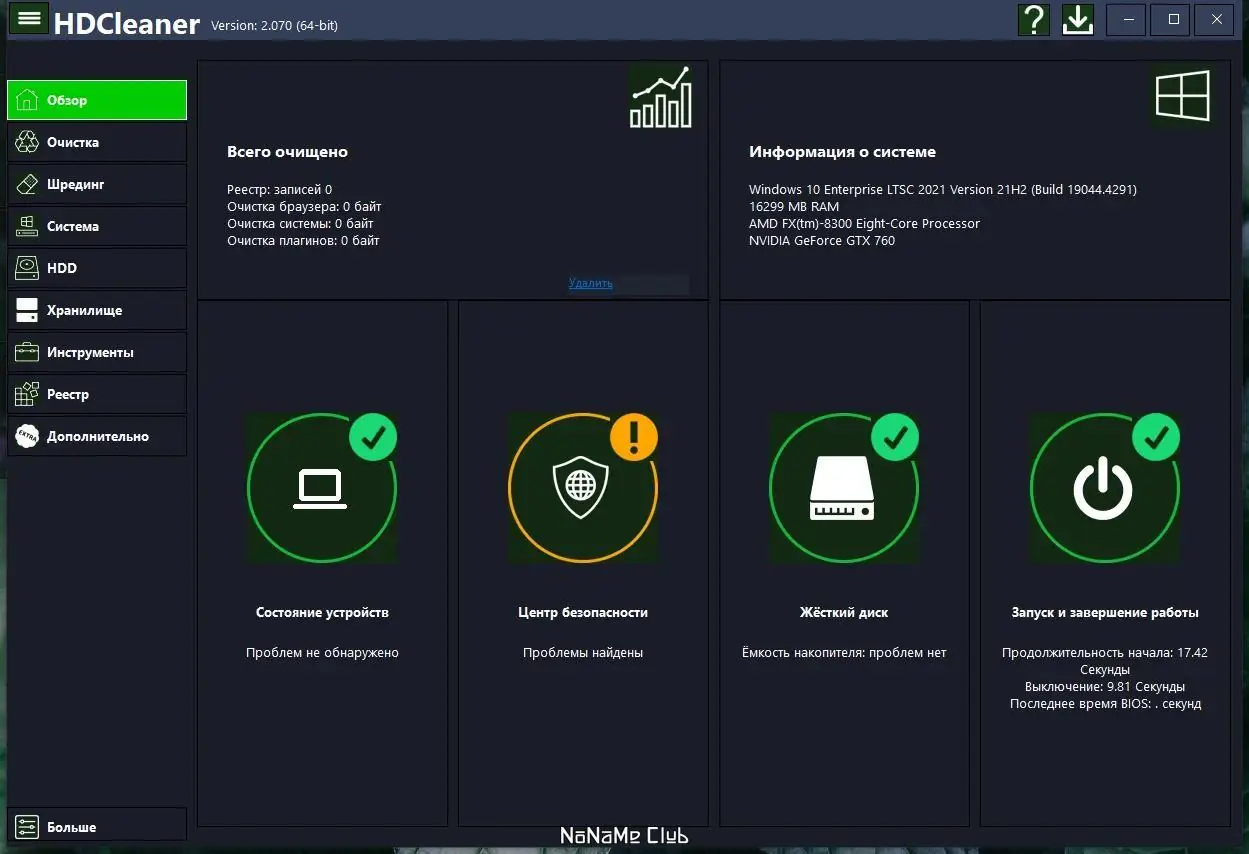The height and width of the screenshot is (854, 1249).
Task: Click the Состояние устройств title
Action: [322, 612]
